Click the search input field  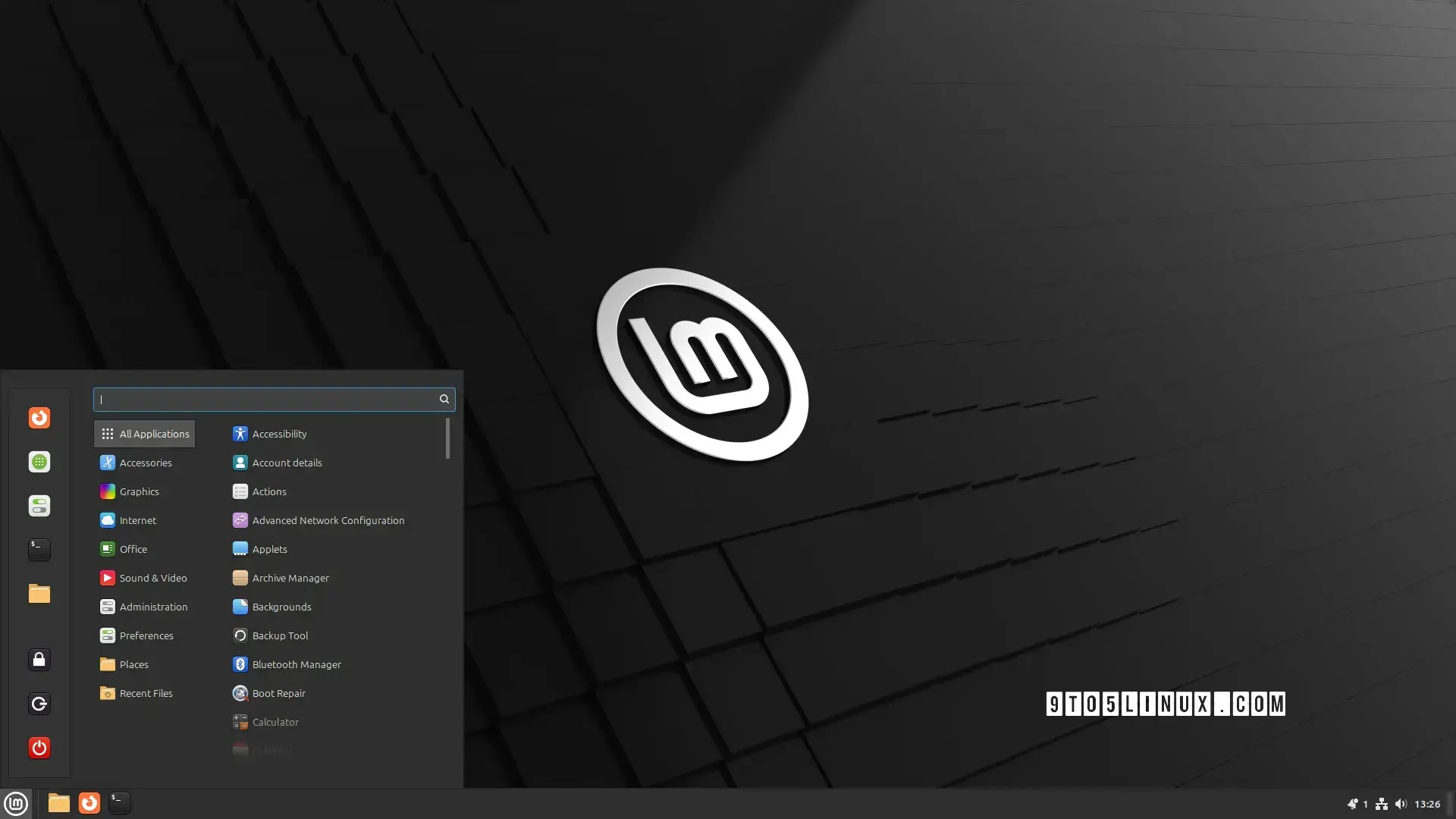tap(274, 399)
